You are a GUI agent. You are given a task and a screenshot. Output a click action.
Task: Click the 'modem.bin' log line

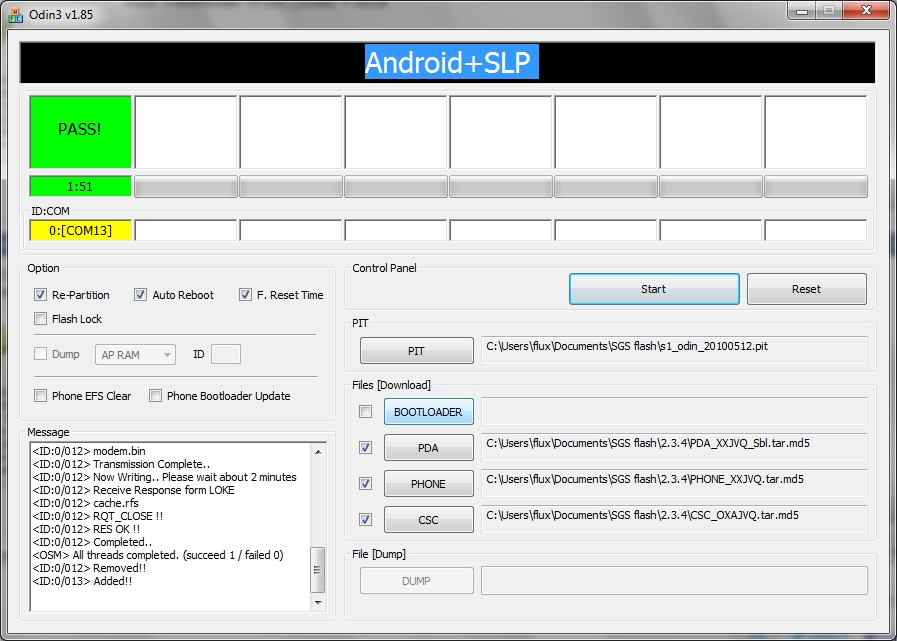click(x=89, y=451)
